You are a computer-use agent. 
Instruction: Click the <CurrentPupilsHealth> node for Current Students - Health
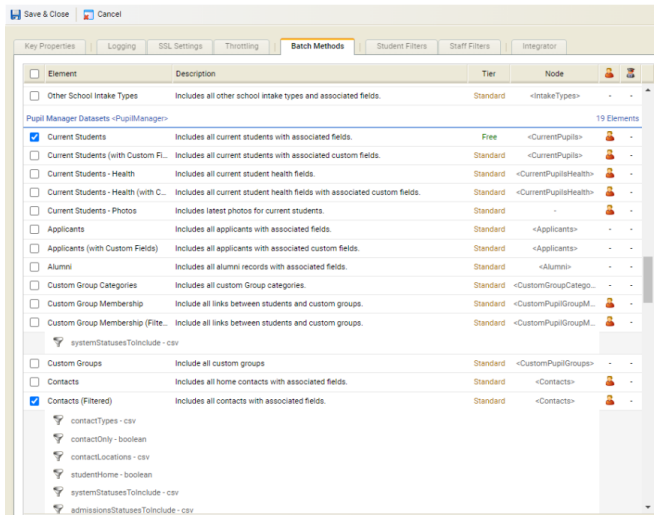555,174
